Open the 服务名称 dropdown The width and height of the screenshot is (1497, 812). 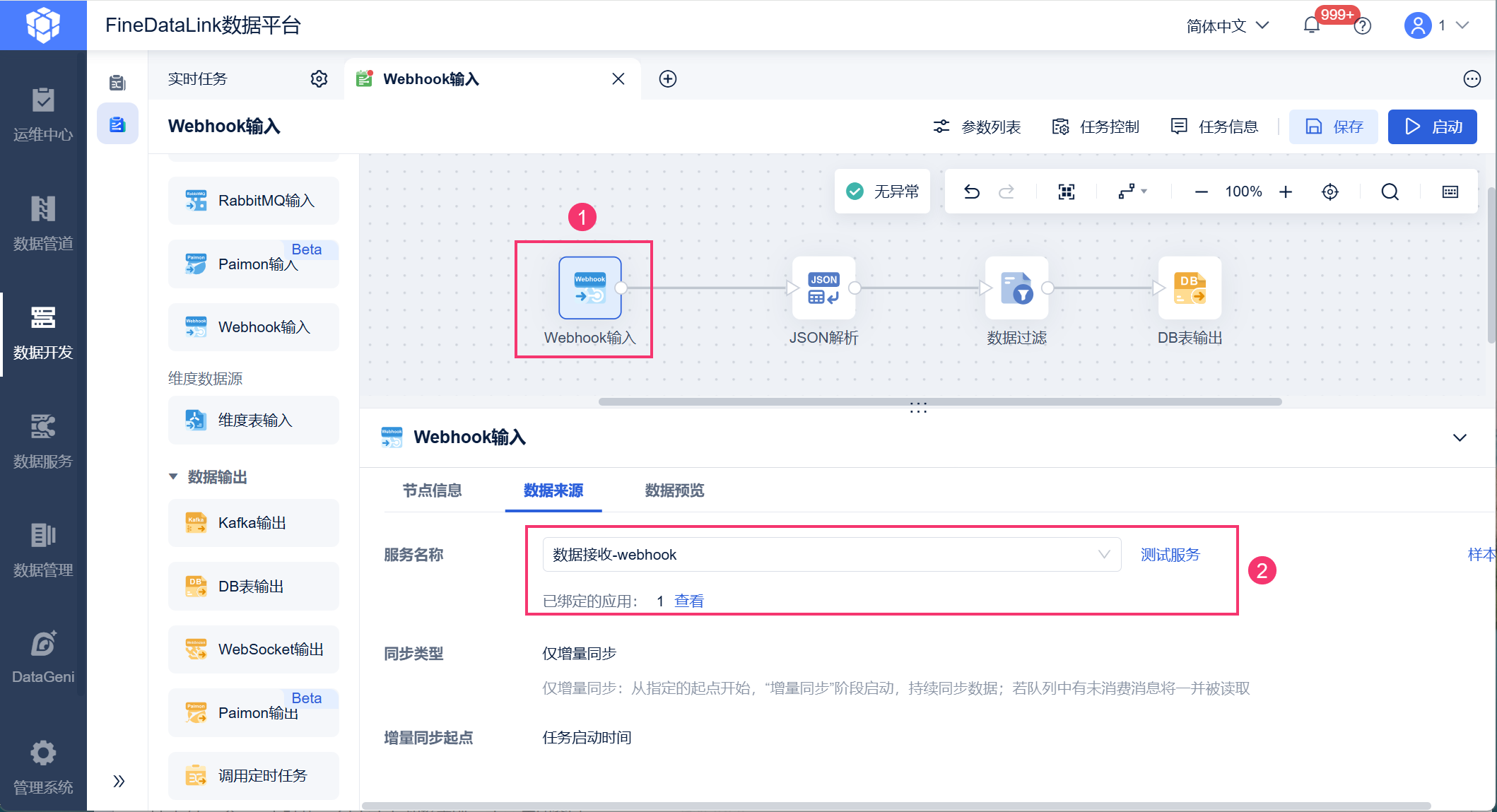831,555
